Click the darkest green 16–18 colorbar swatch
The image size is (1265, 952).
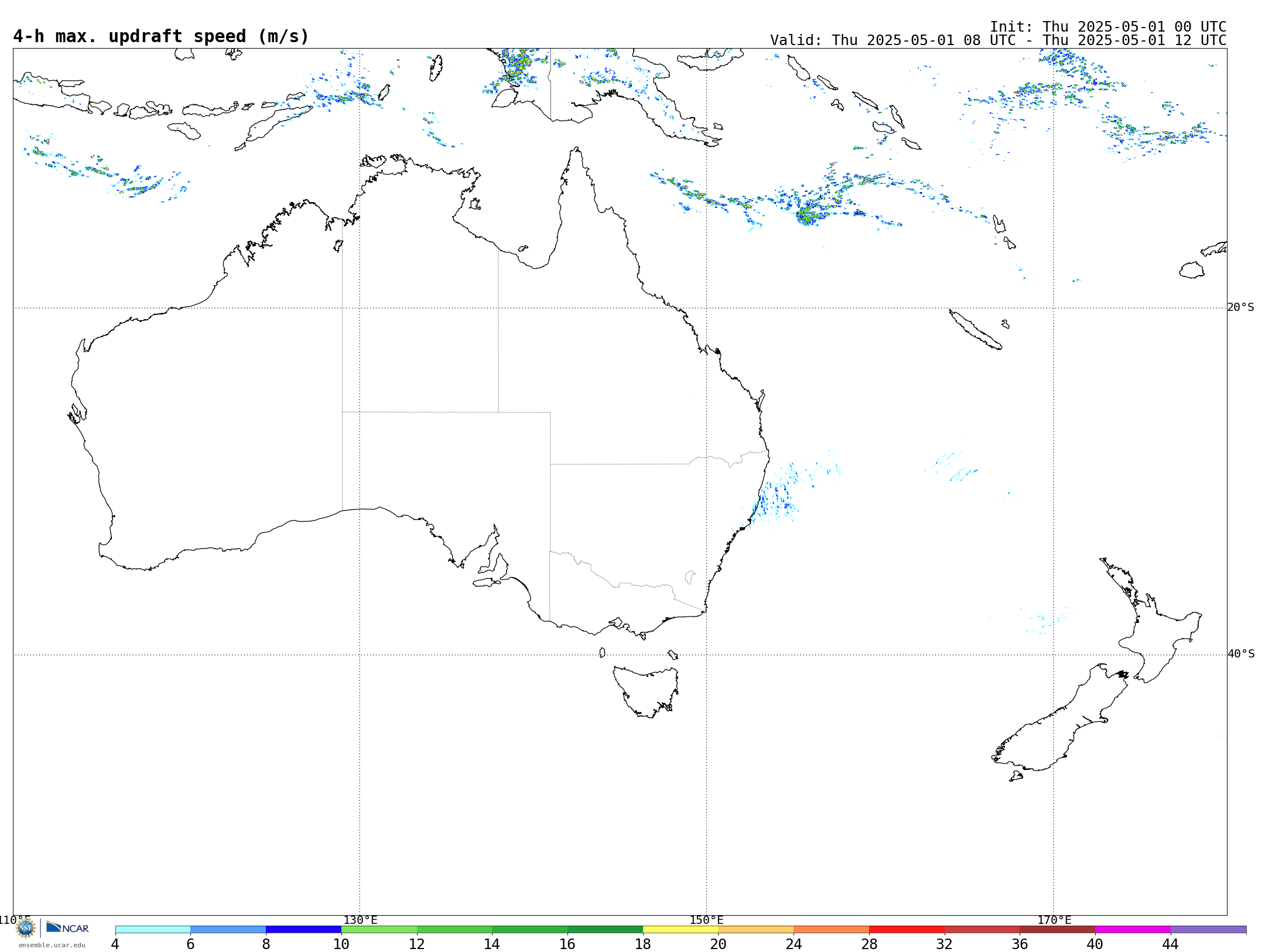click(605, 929)
